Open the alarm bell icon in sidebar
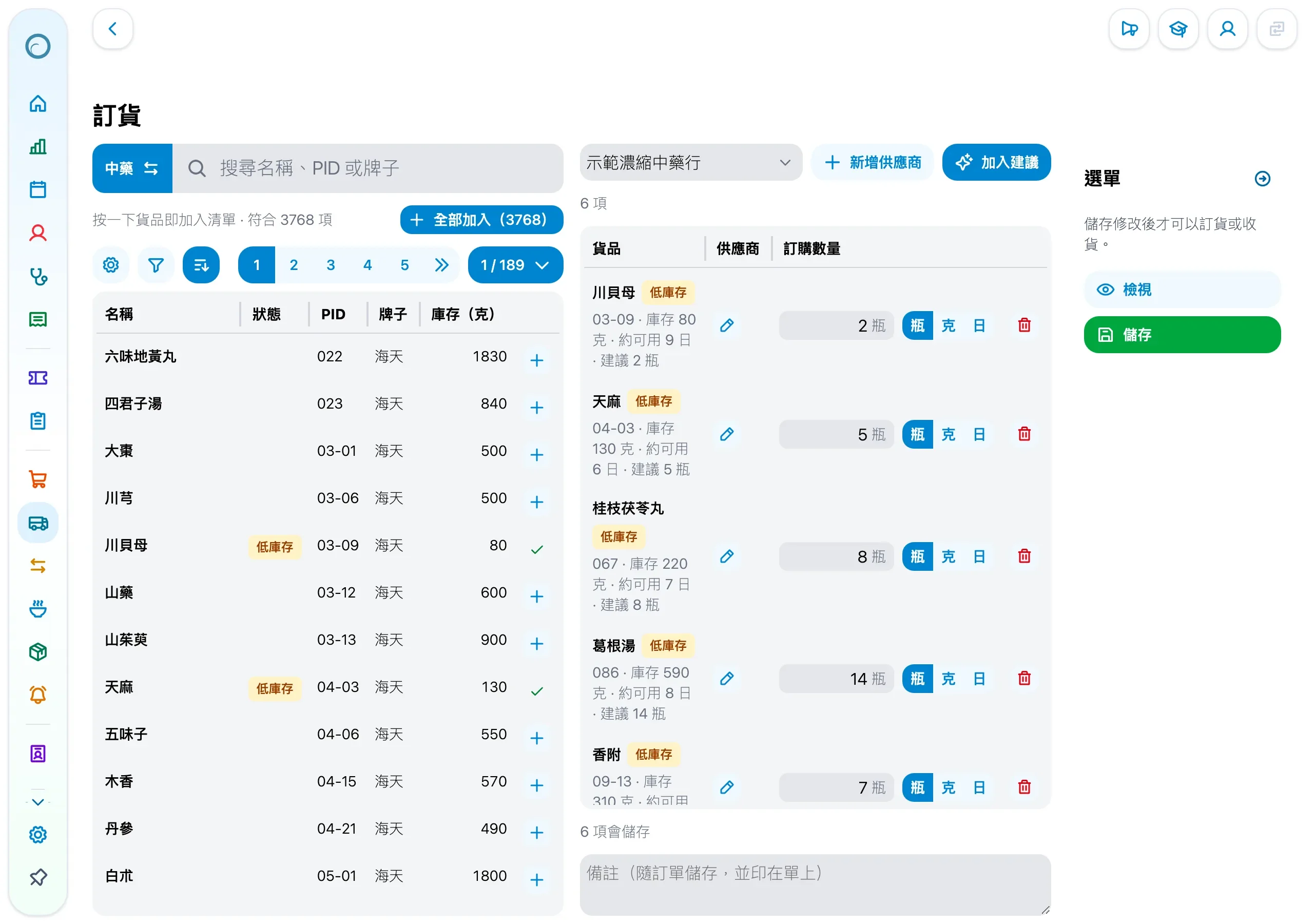The width and height of the screenshot is (1314, 924). 38,695
